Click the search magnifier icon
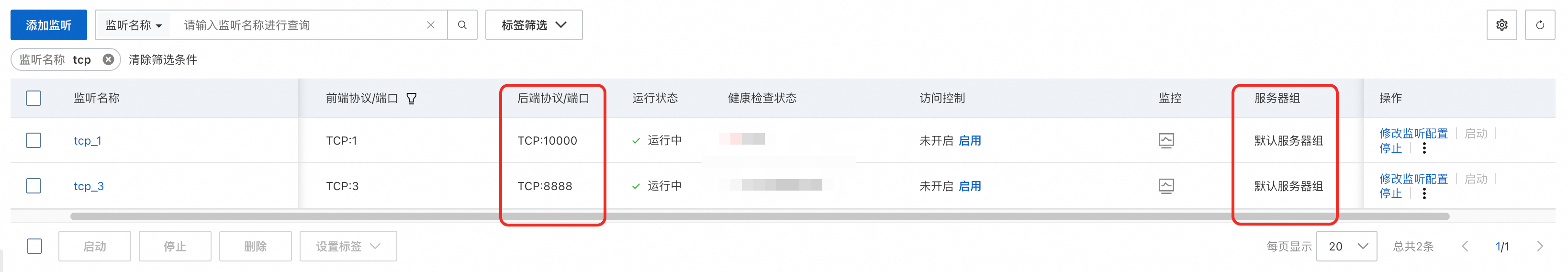This screenshot has height=272, width=1568. tap(462, 25)
